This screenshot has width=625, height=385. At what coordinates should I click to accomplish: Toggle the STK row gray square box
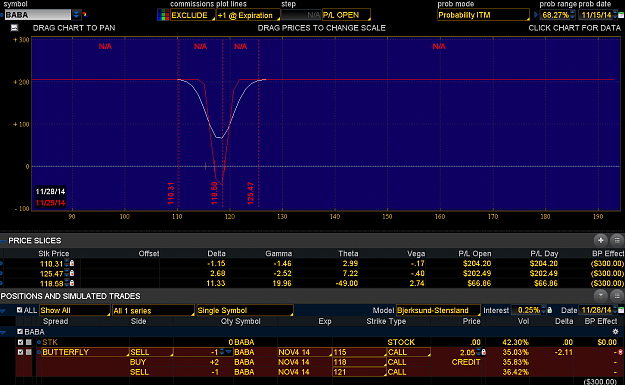click(x=29, y=342)
